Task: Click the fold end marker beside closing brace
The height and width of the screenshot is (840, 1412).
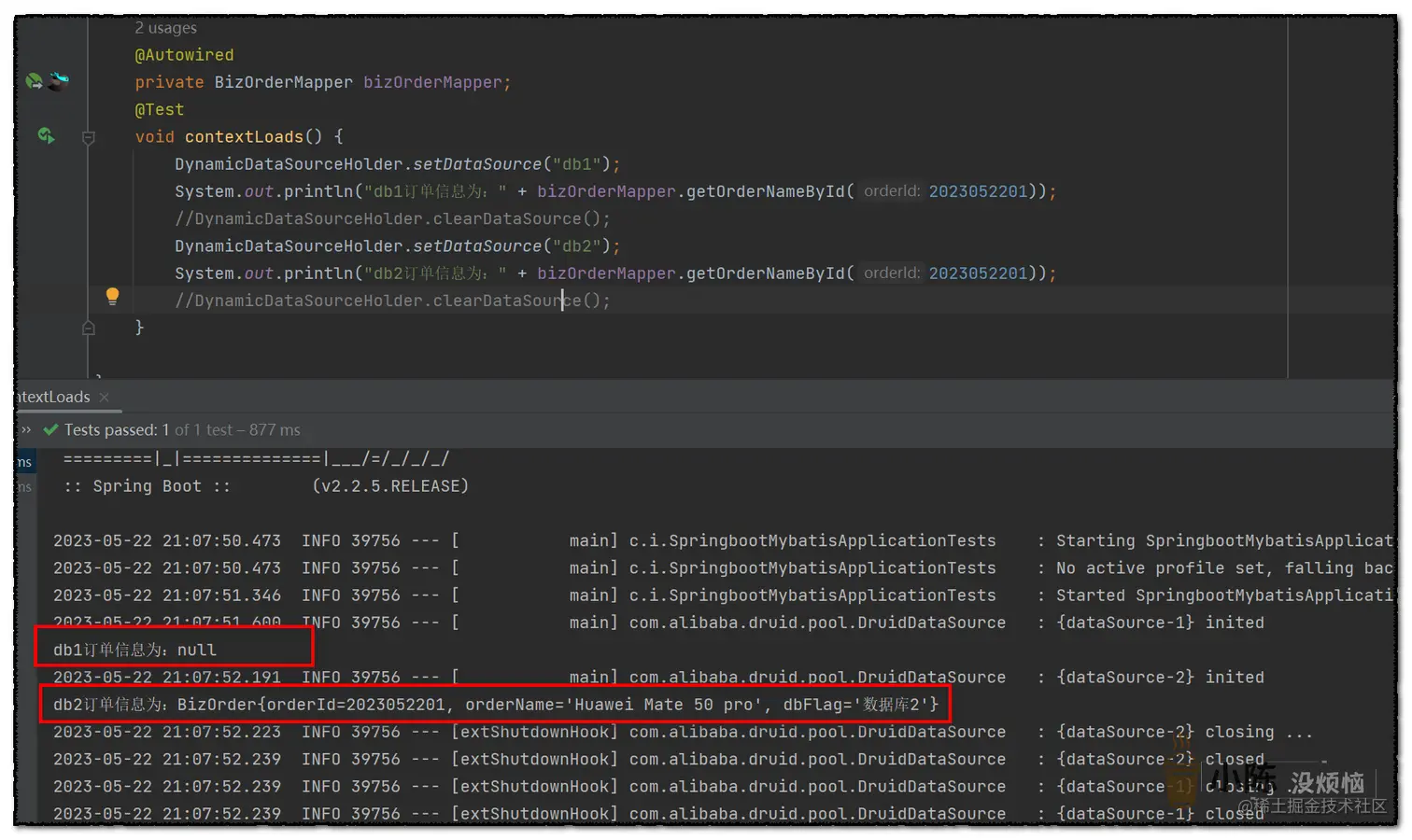Action: (x=89, y=329)
